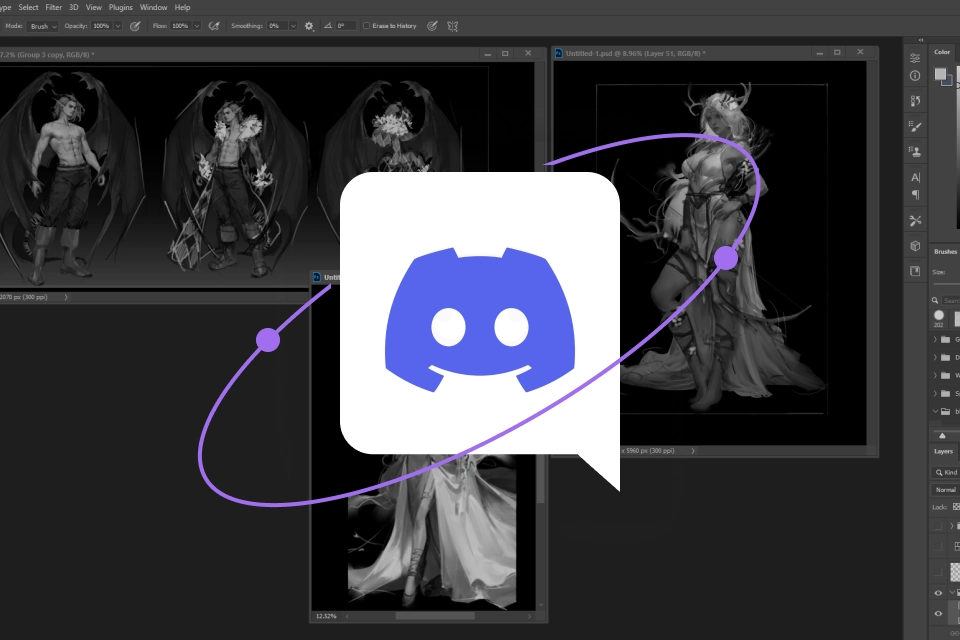Open the Plugins menu

click(121, 7)
